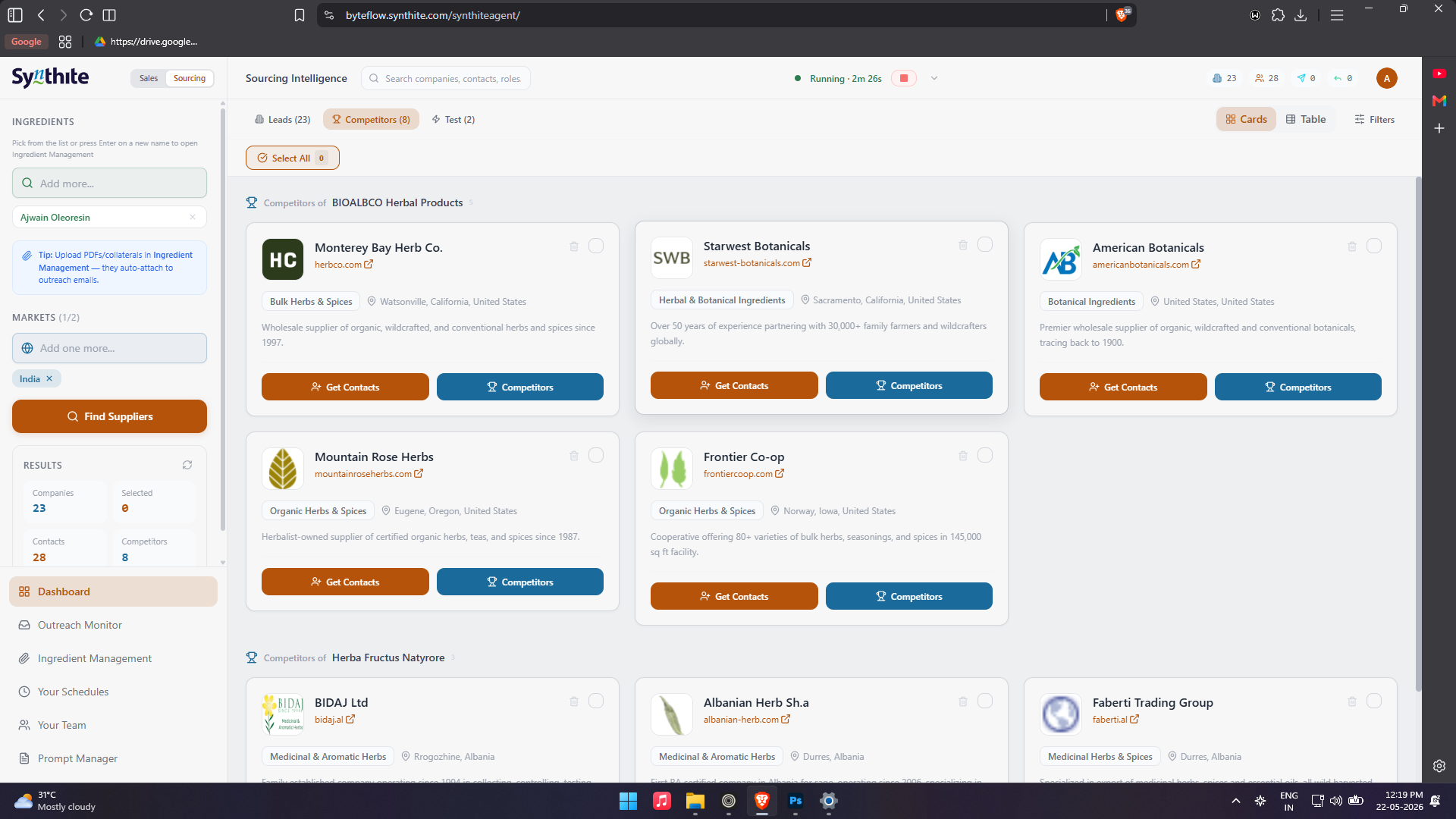Image resolution: width=1456 pixels, height=819 pixels.
Task: Select Albanian Herb Sh.a checkbox
Action: coord(985,701)
